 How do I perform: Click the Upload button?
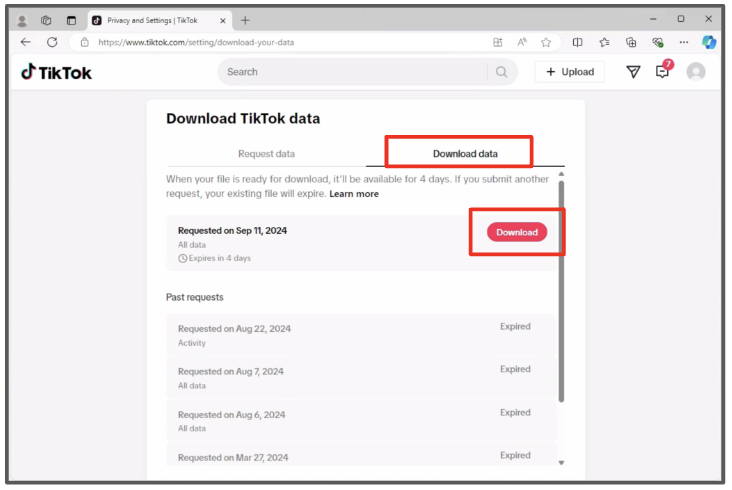pos(570,72)
